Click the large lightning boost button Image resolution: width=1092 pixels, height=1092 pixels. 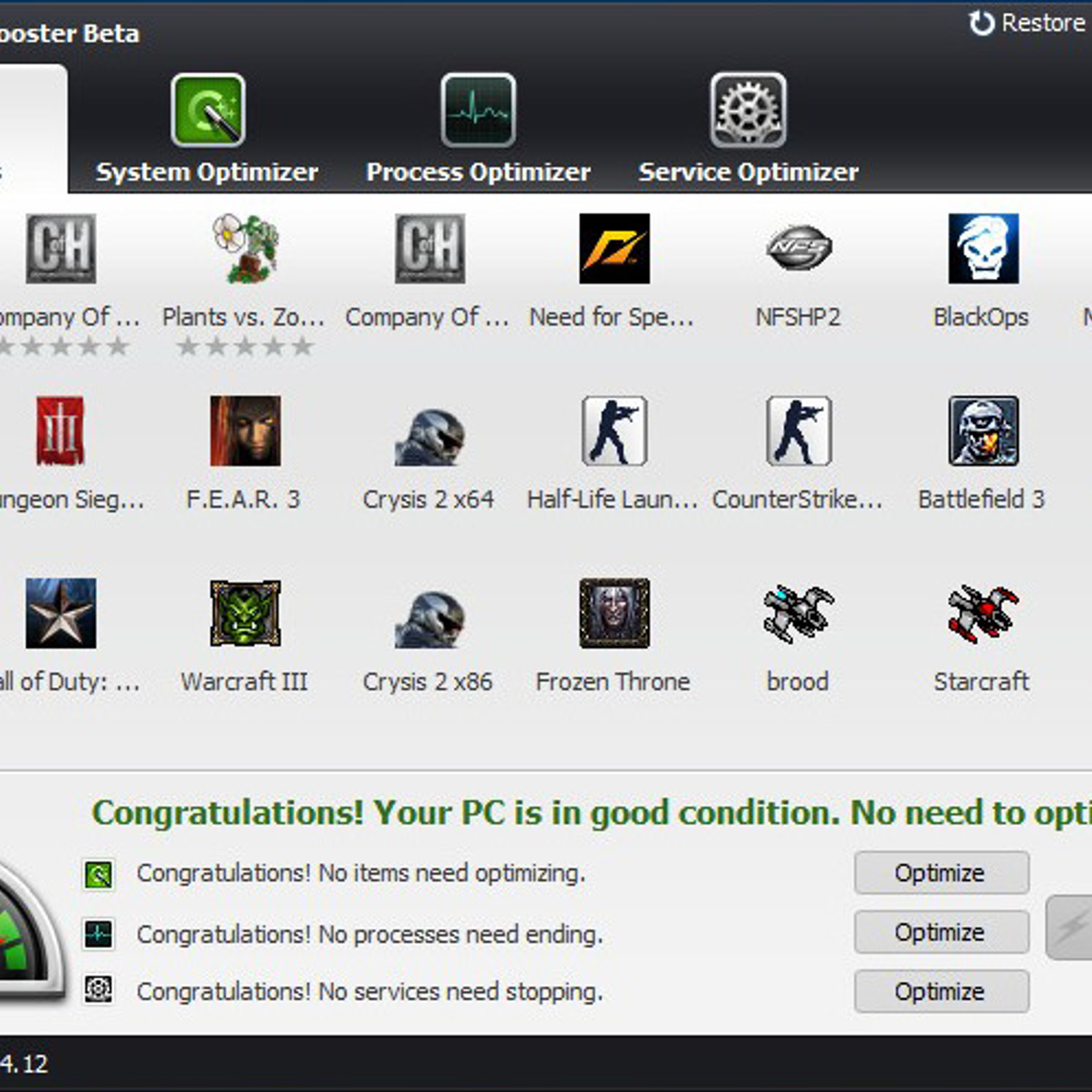[x=1069, y=928]
